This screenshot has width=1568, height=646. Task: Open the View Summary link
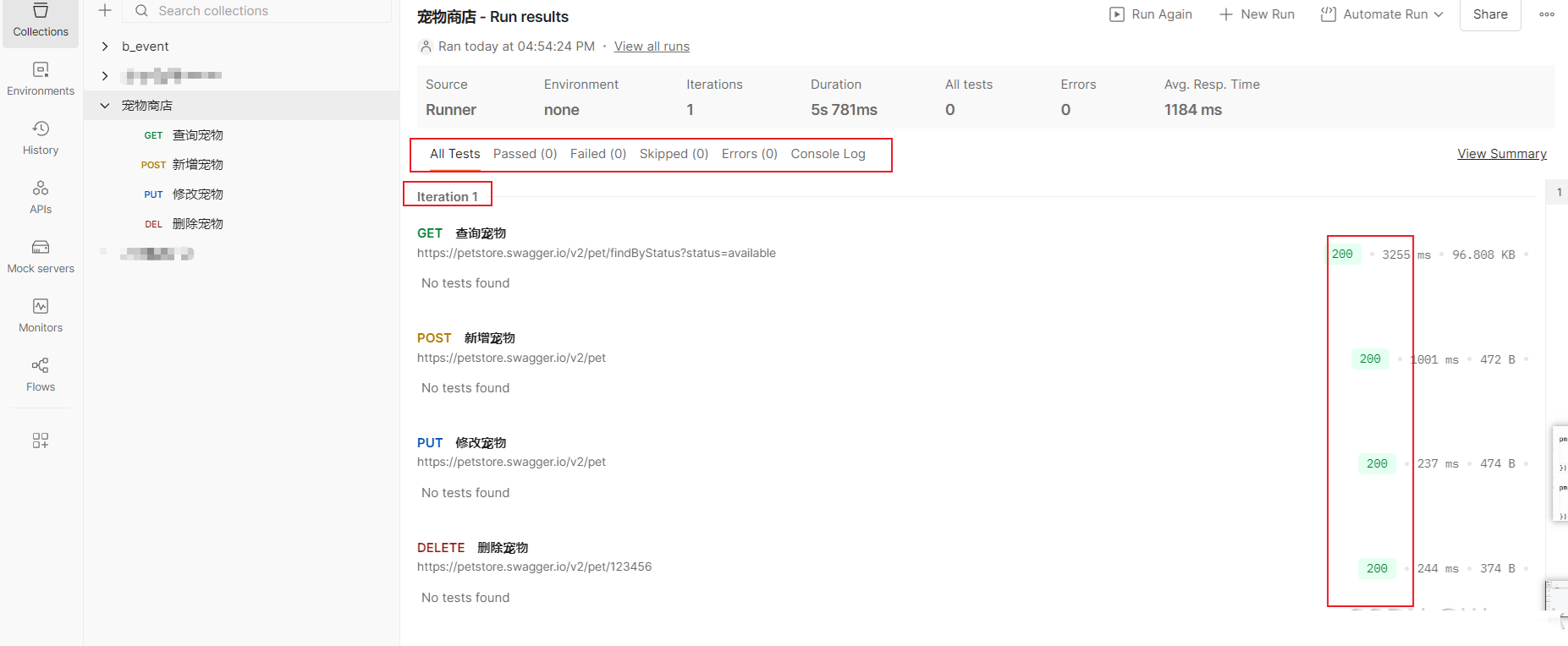tap(1501, 154)
